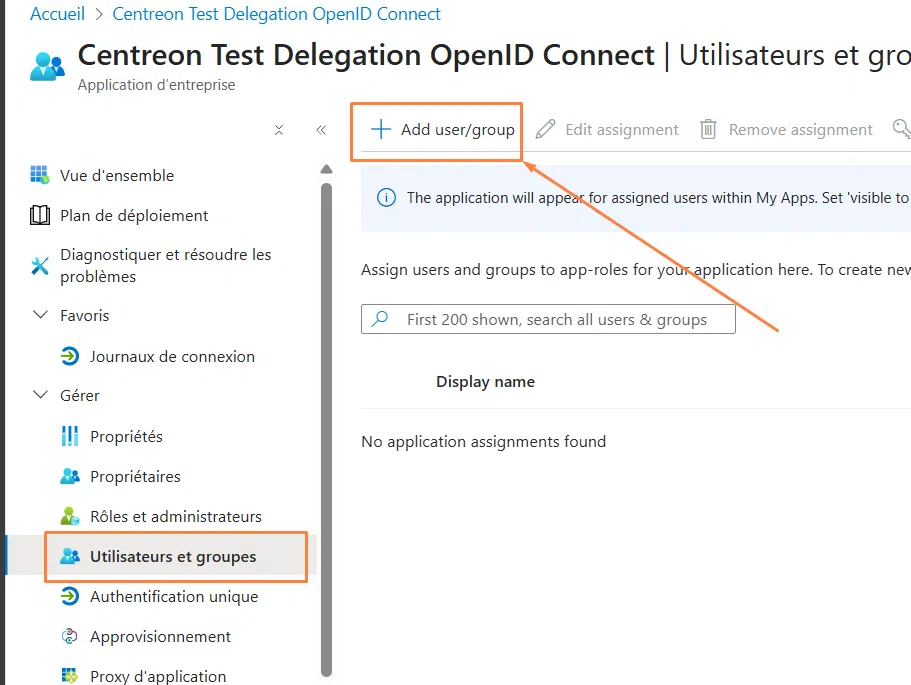Click the info icon in the notification banner
The height and width of the screenshot is (685, 911).
[387, 197]
